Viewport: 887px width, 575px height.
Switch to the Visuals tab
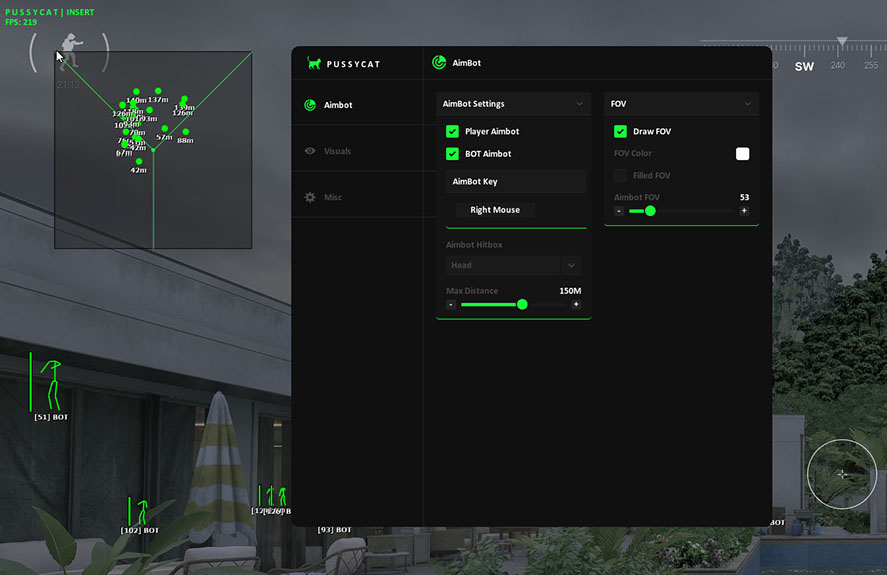pos(337,151)
